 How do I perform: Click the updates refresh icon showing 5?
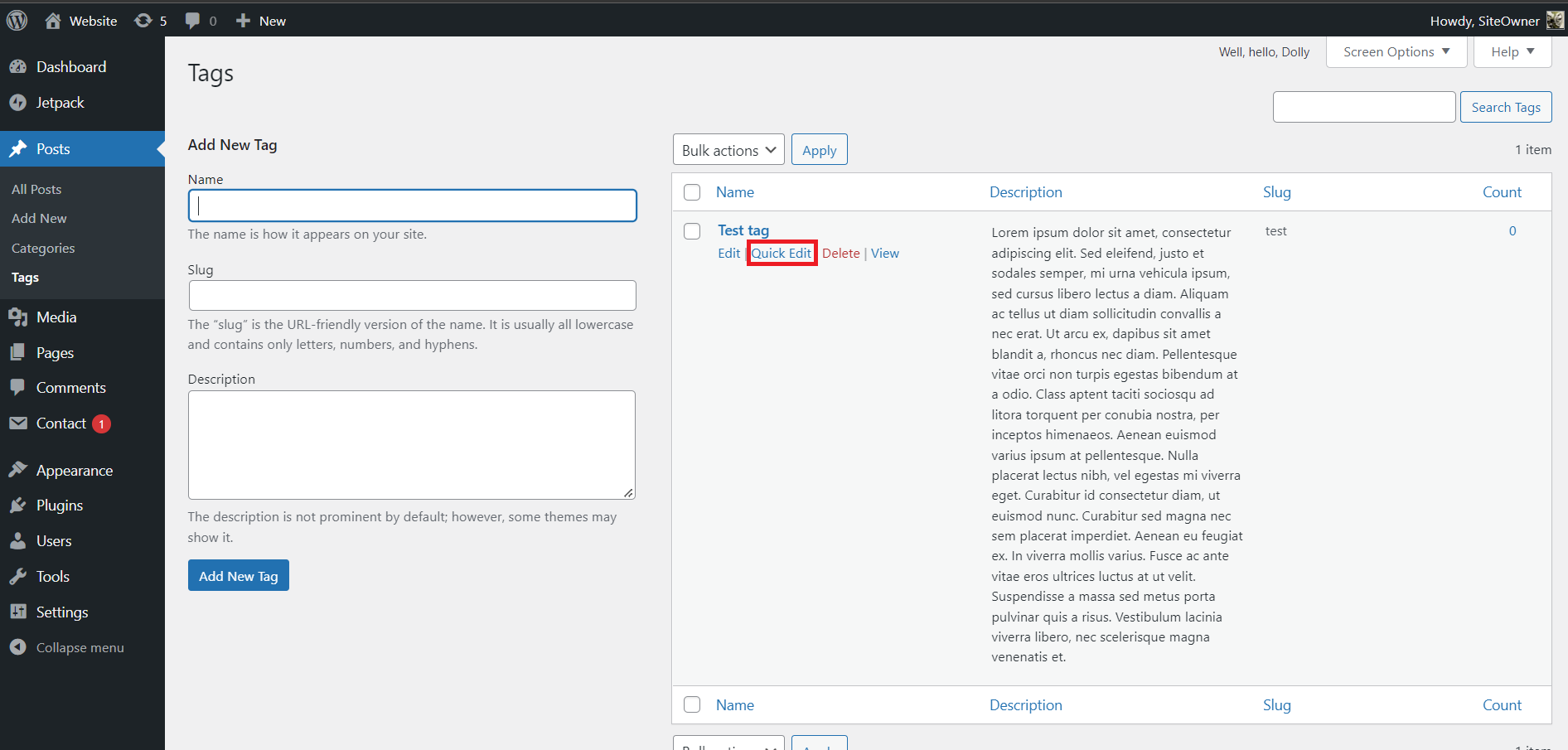(143, 20)
